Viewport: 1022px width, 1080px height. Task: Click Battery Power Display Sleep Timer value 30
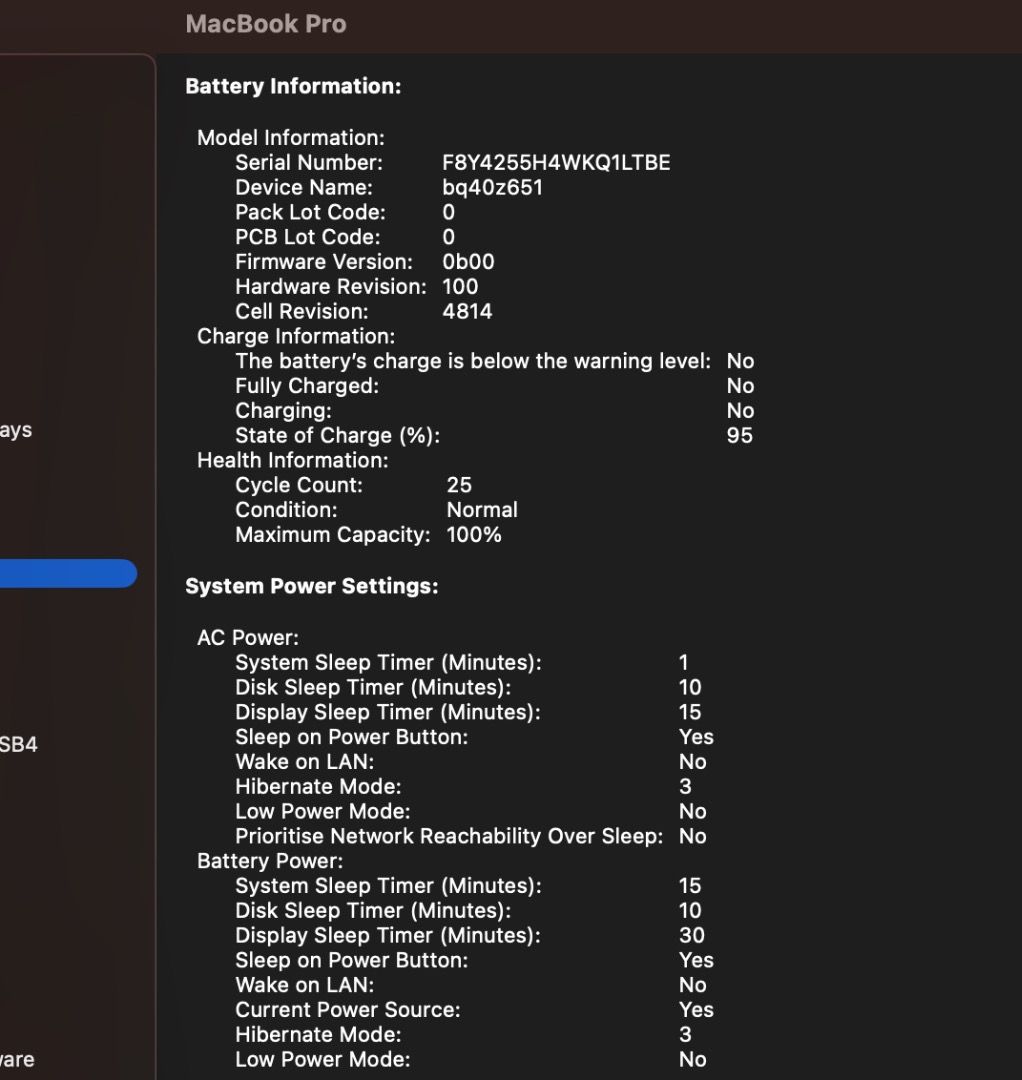691,935
